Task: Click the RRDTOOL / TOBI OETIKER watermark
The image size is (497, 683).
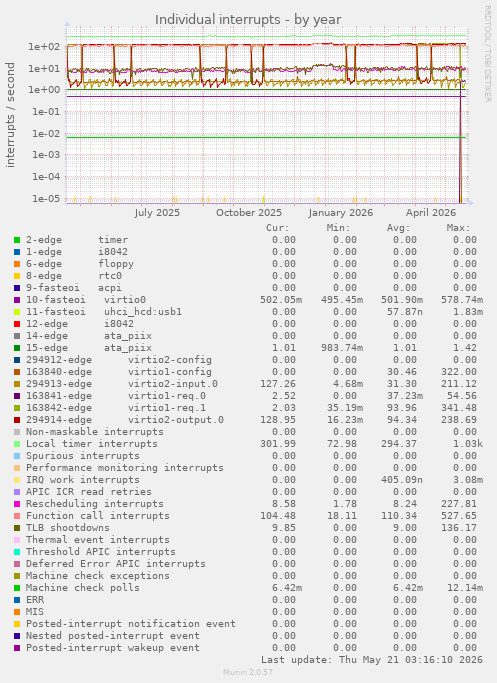Action: pyautogui.click(x=487, y=54)
